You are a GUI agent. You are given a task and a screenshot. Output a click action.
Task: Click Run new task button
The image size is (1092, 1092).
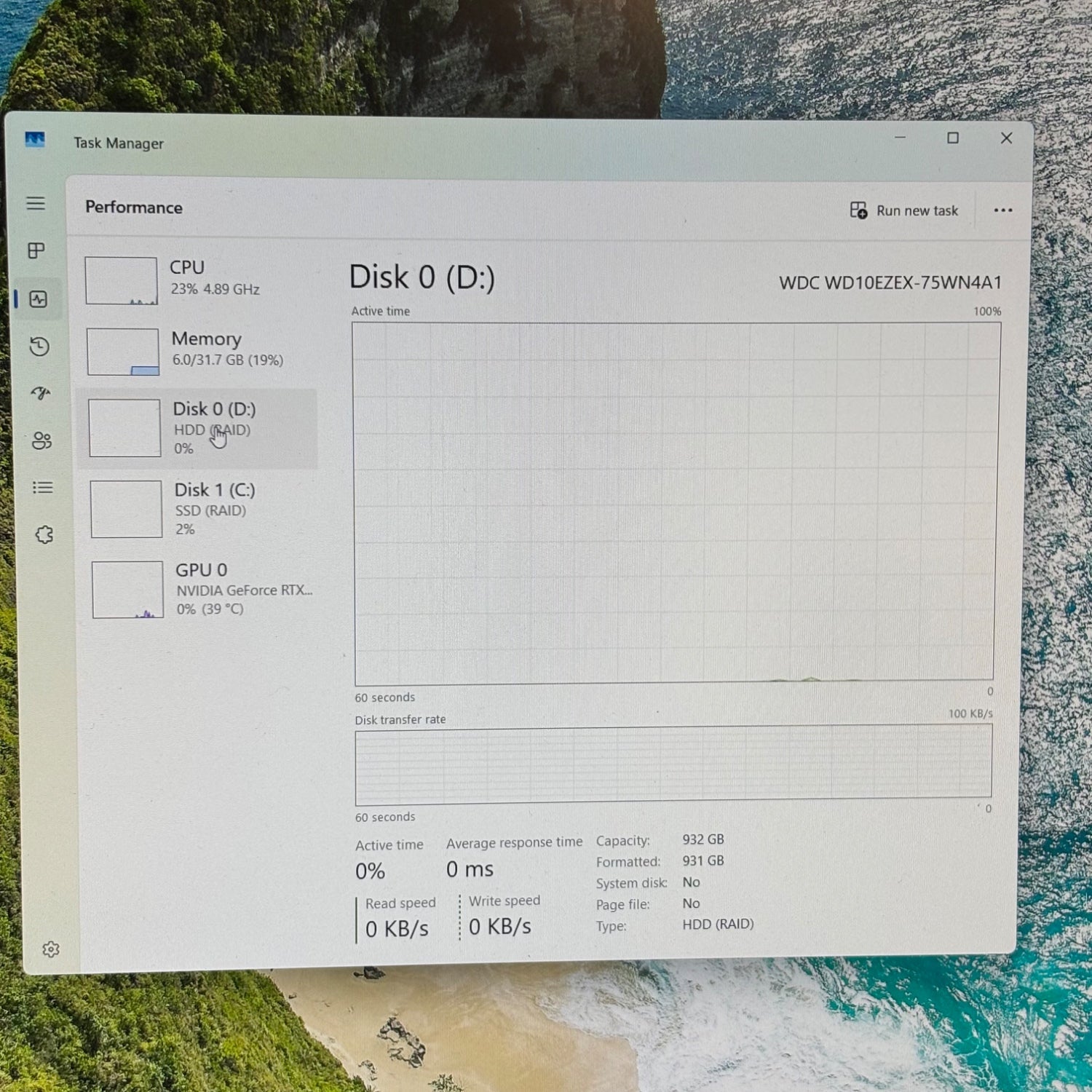pos(904,210)
